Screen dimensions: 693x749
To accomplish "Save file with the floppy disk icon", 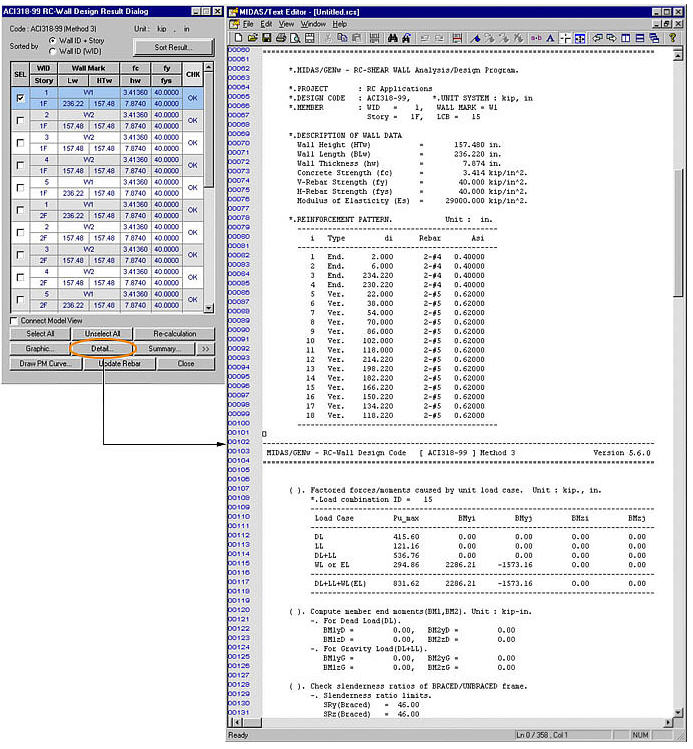I will [267, 38].
